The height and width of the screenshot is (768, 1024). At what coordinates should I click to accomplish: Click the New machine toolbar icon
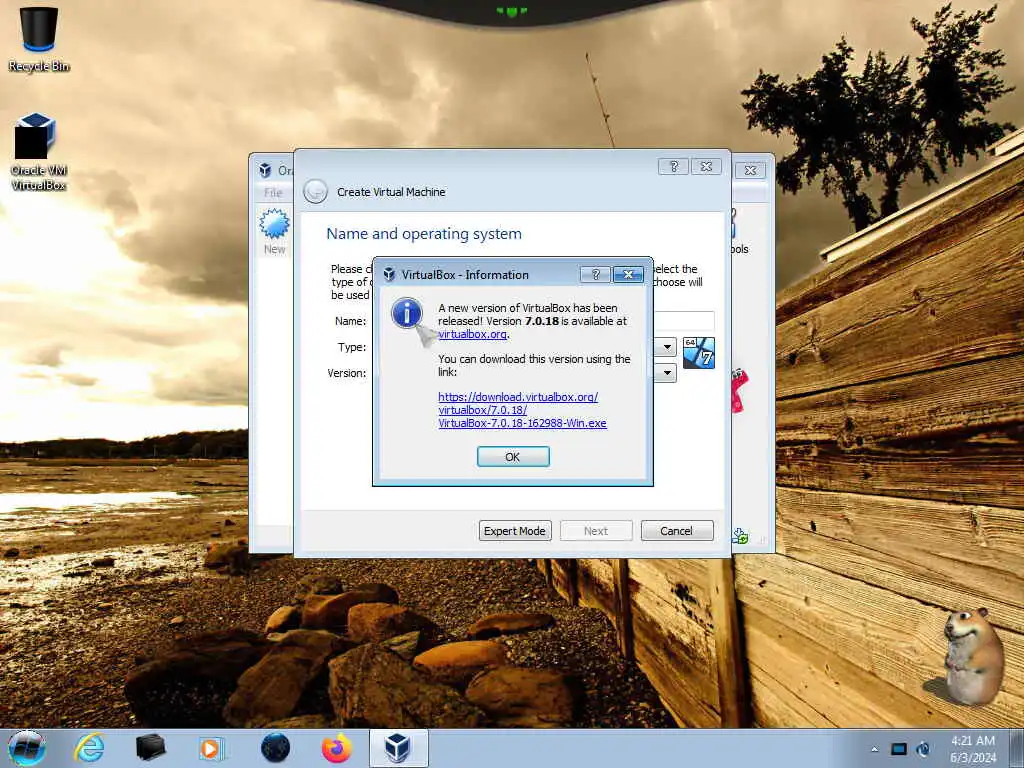pos(274,231)
